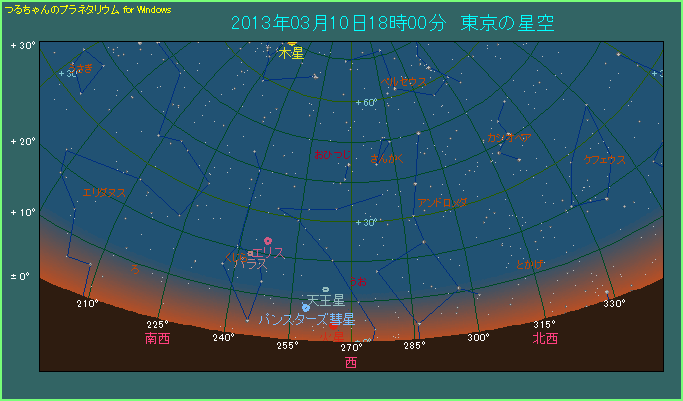Click the +60° altitude grid label

coord(365,102)
